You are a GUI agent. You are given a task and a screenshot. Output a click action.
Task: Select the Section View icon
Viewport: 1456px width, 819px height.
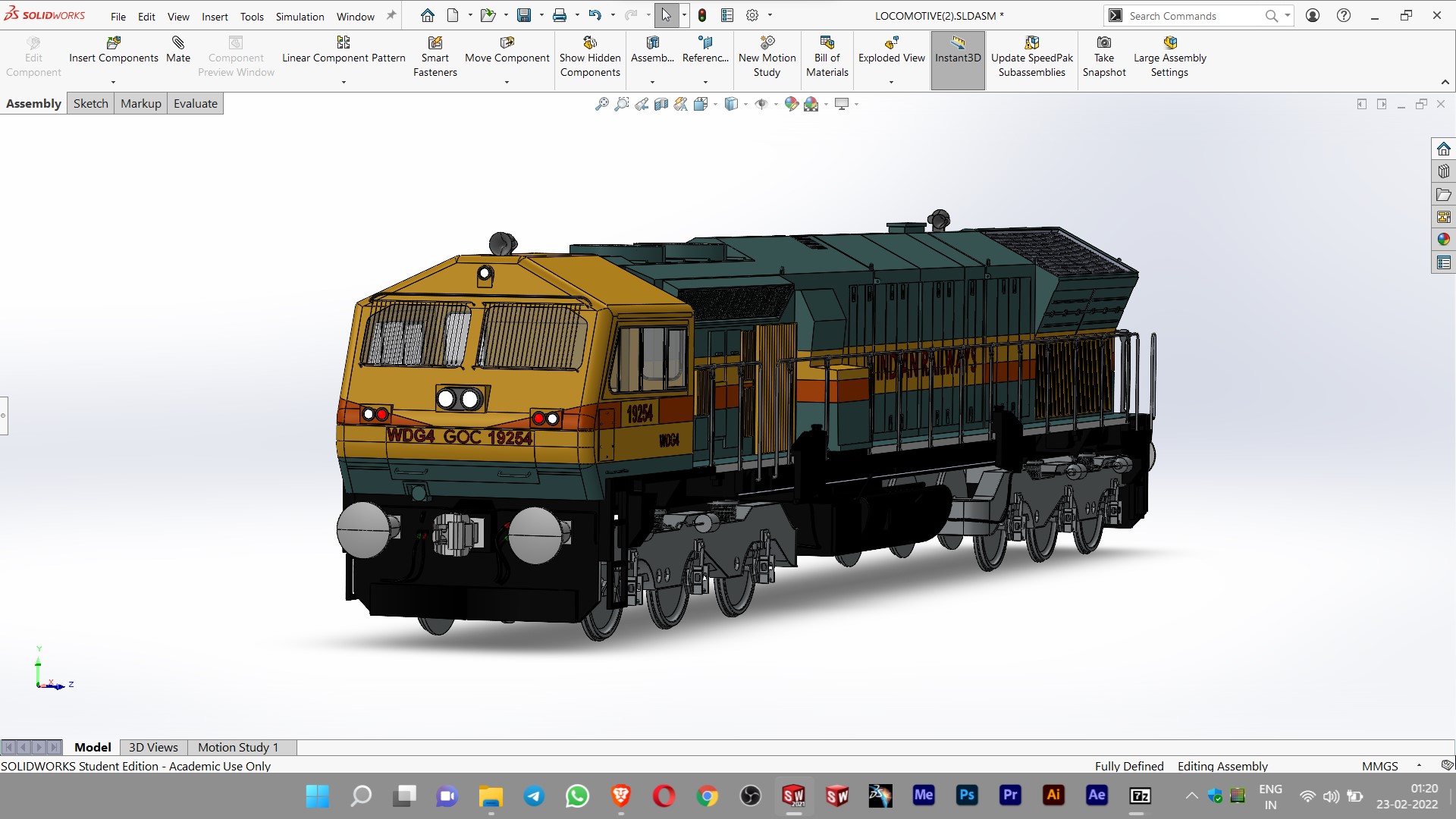661,104
